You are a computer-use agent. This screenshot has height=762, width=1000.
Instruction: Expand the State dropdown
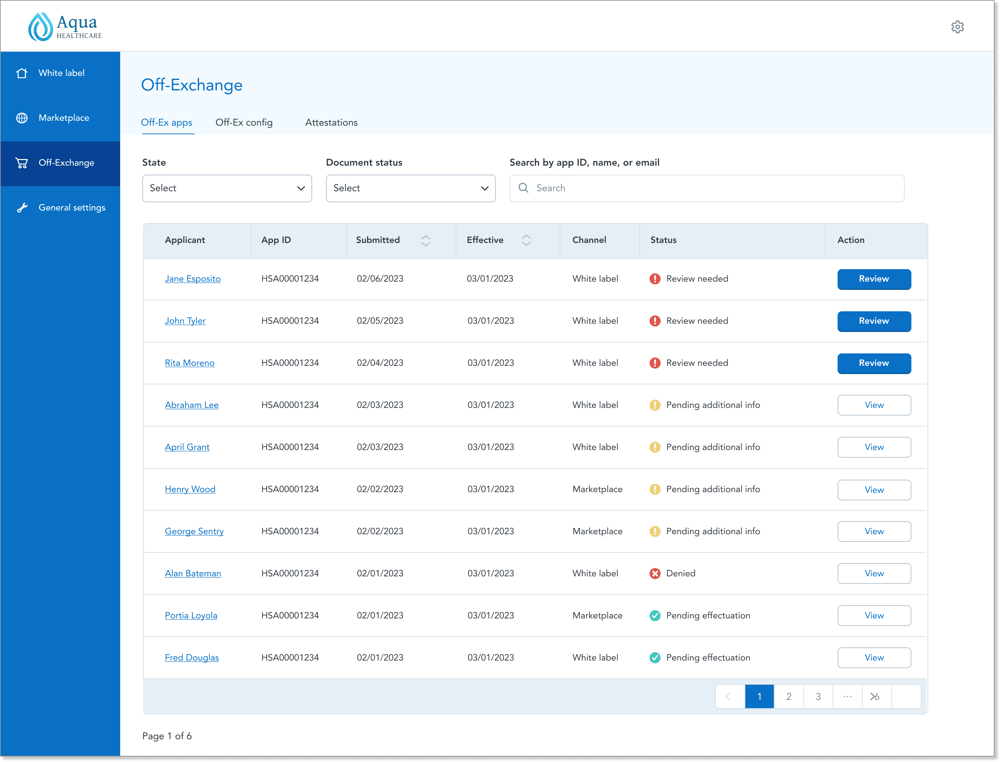(227, 188)
